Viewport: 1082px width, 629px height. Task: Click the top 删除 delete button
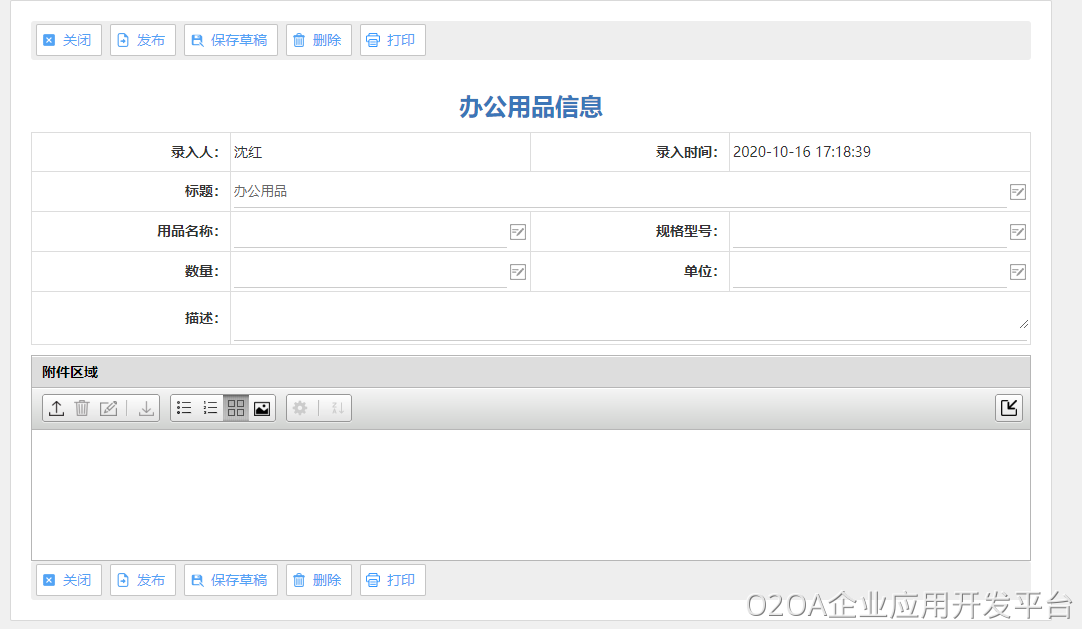point(319,40)
